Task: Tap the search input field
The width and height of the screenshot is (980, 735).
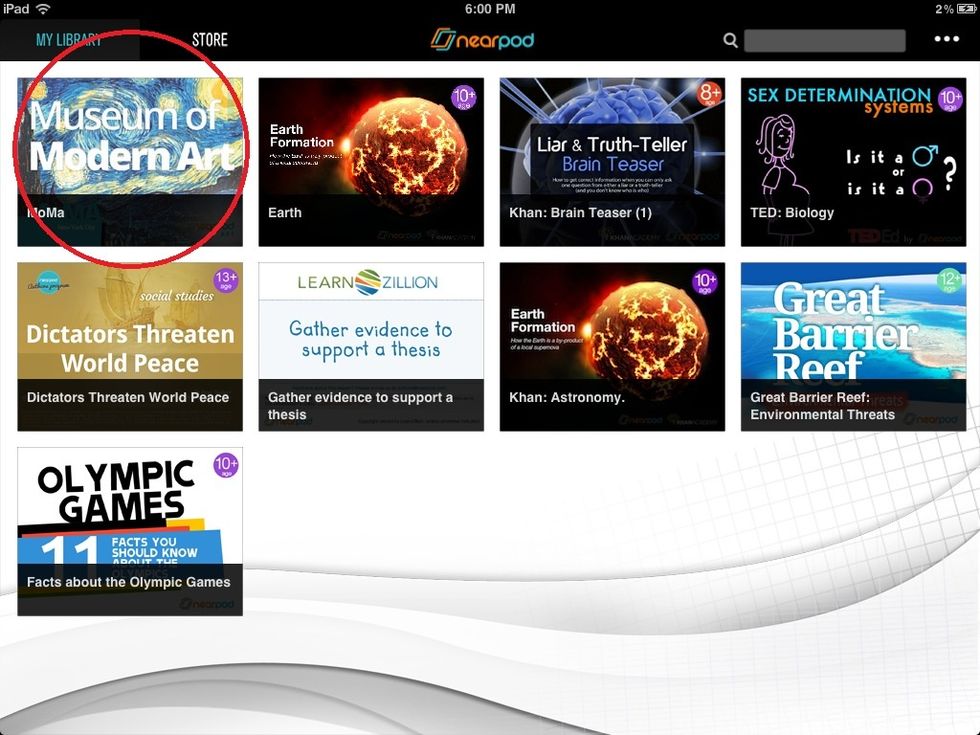Action: click(825, 40)
